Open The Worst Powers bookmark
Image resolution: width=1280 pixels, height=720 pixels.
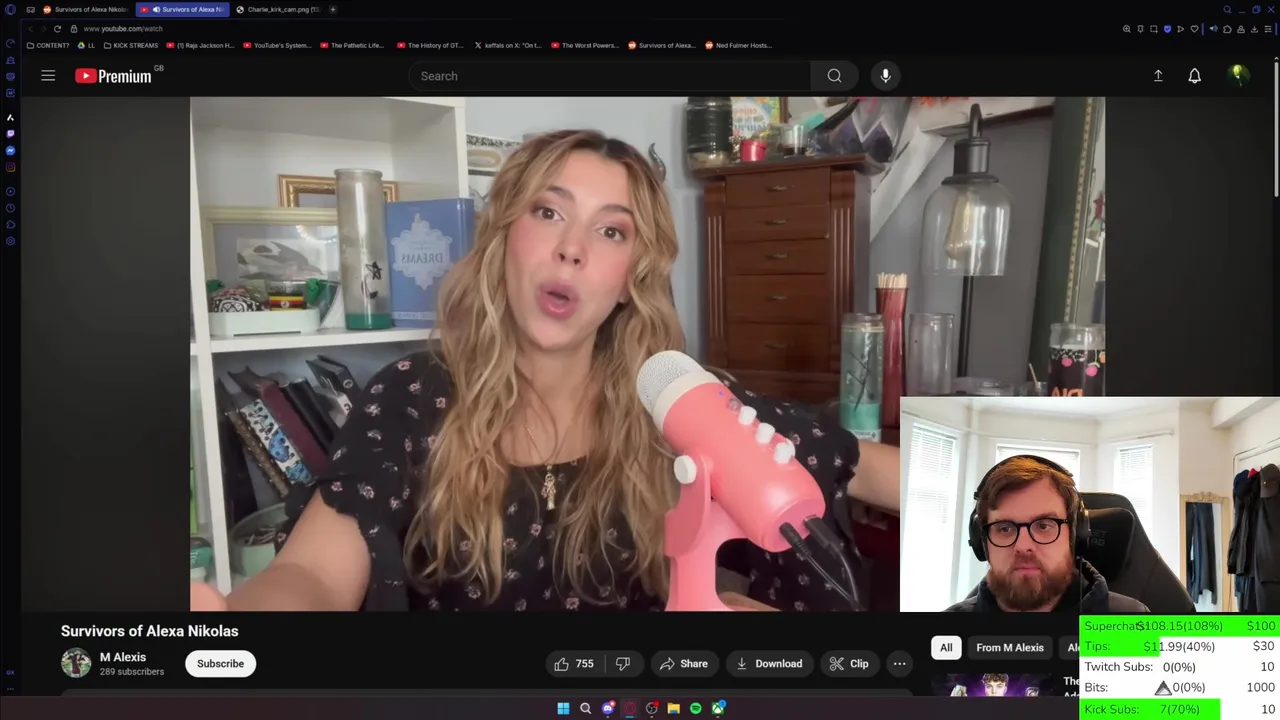[x=585, y=45]
